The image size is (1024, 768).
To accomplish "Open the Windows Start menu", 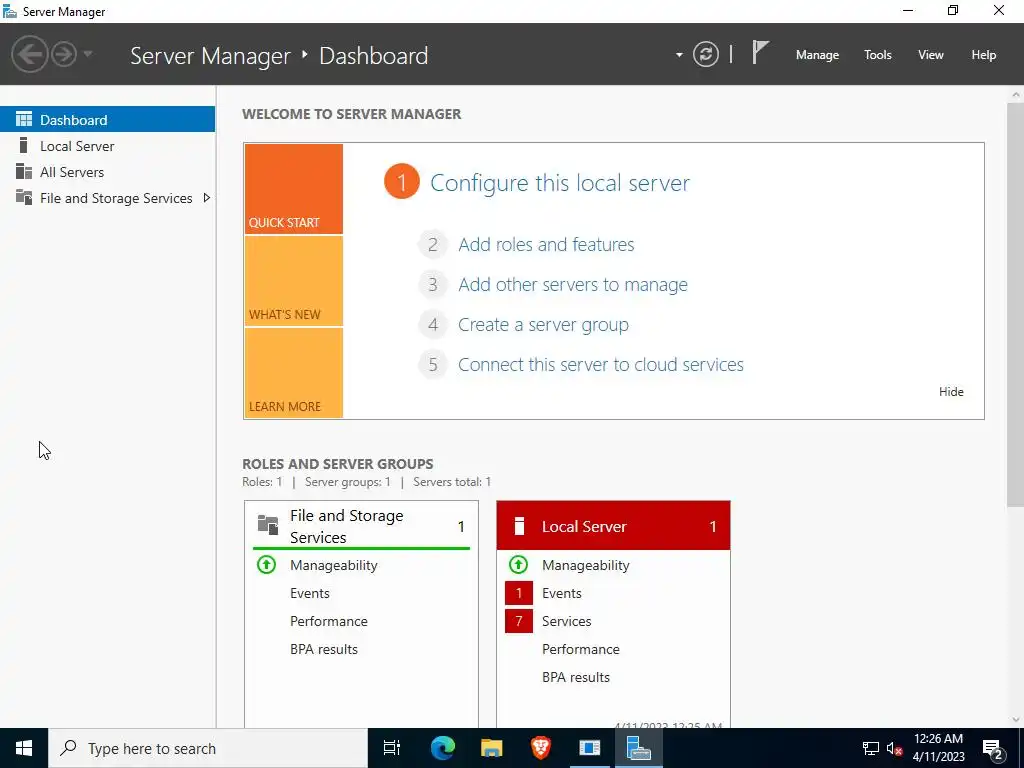I will [24, 748].
